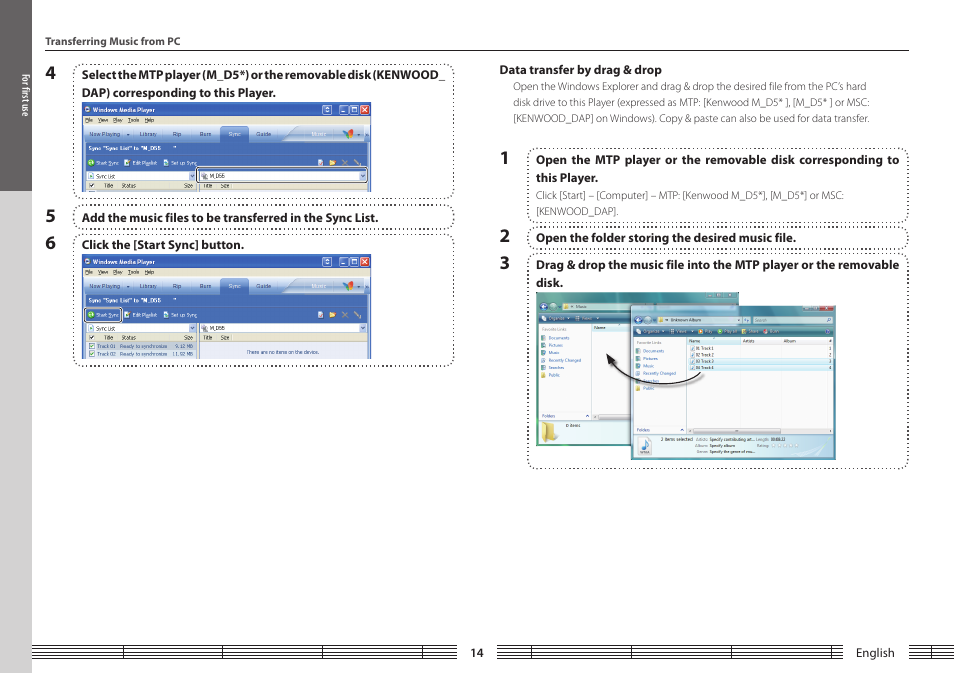Viewport: 954px width, 673px height.
Task: Expand the Now Playing arrow in step 4 Media Player
Action: (128, 134)
